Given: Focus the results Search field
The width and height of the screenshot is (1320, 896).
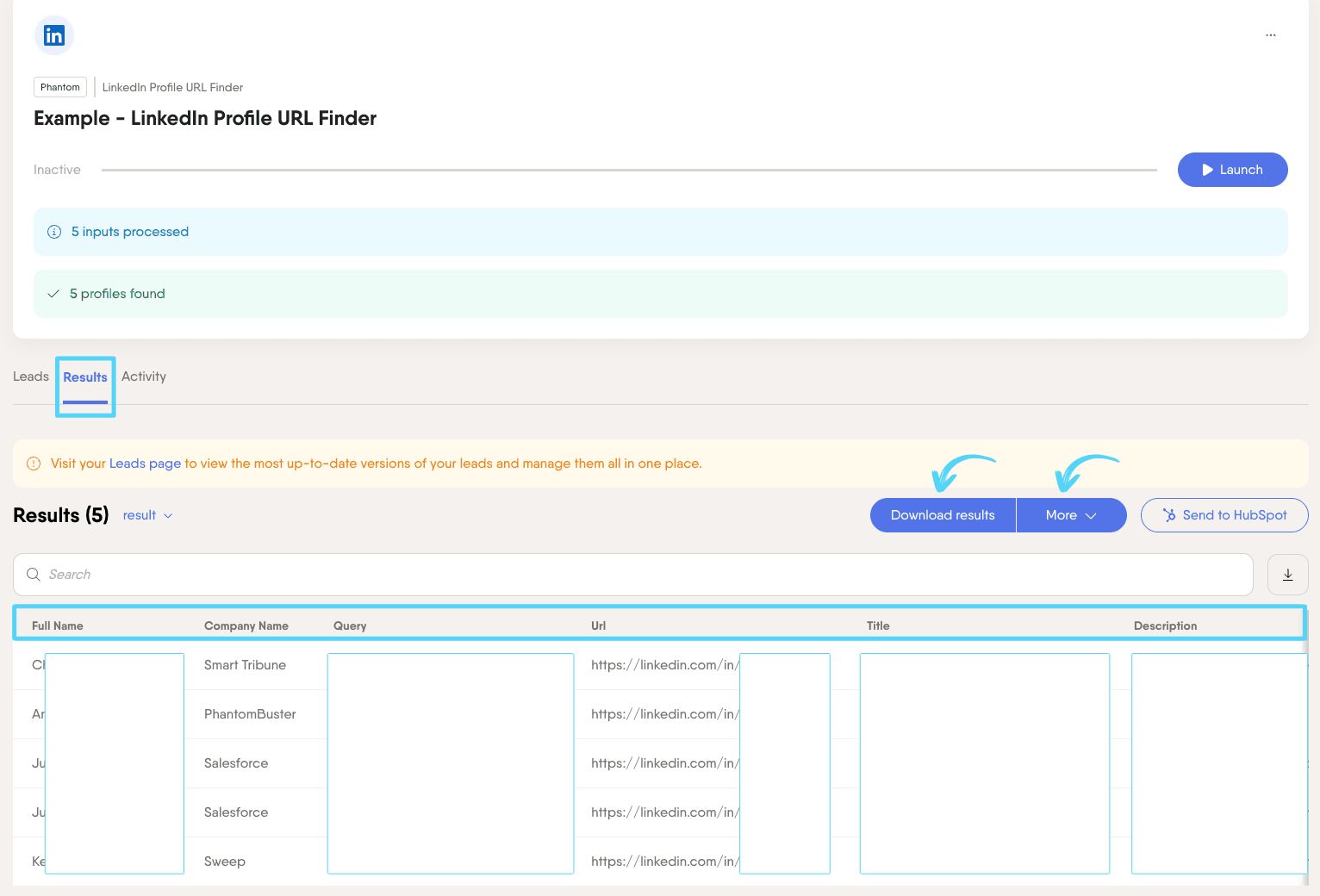Looking at the screenshot, I should pos(633,575).
